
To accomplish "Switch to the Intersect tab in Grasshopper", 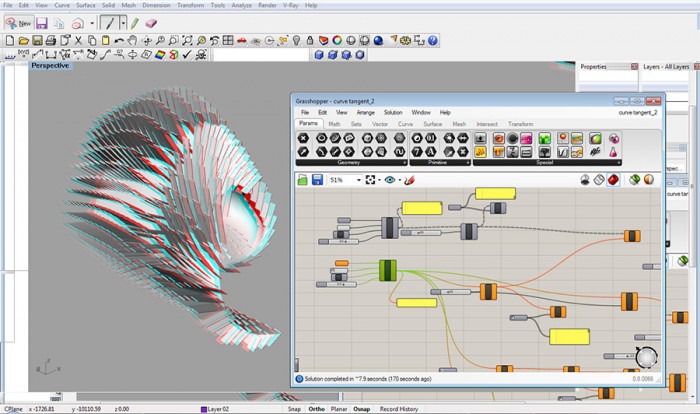I will [x=487, y=124].
